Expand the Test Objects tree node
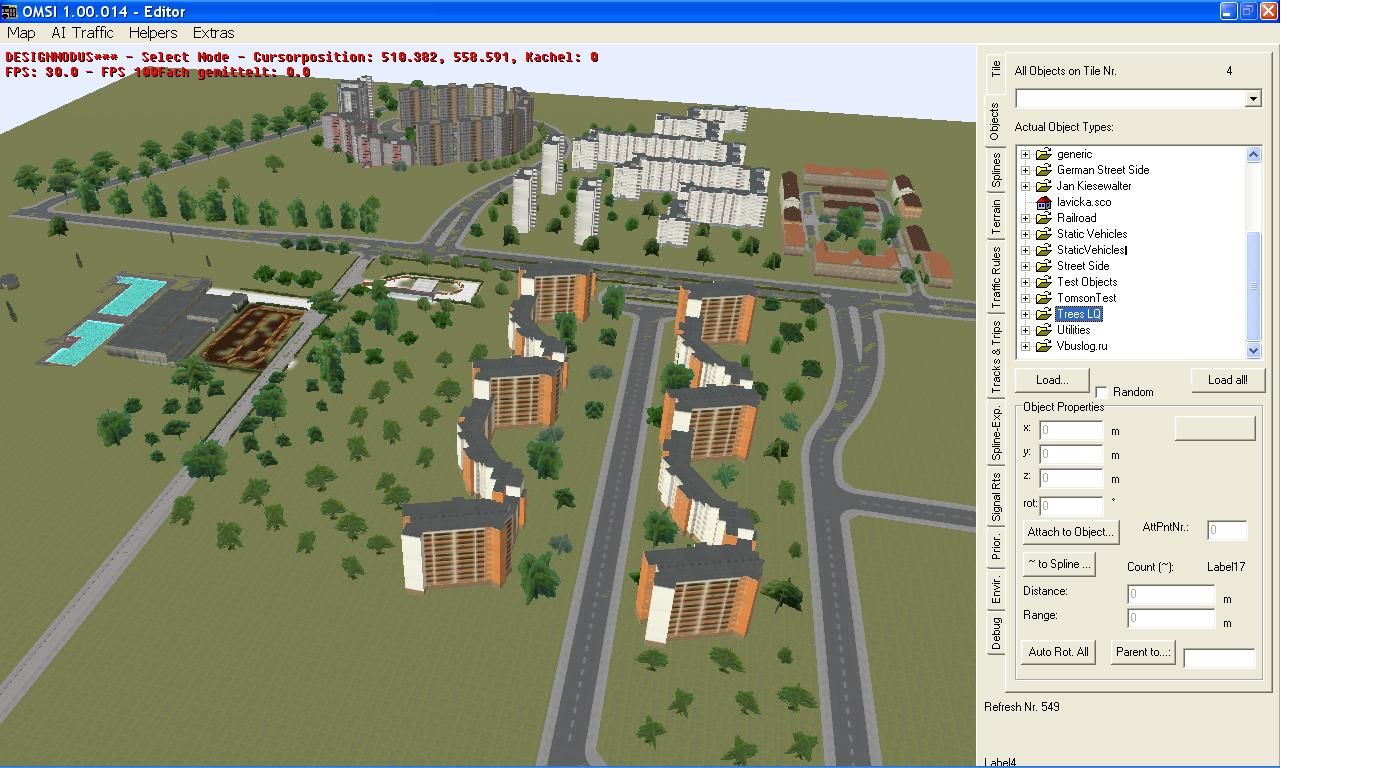 pyautogui.click(x=1025, y=282)
